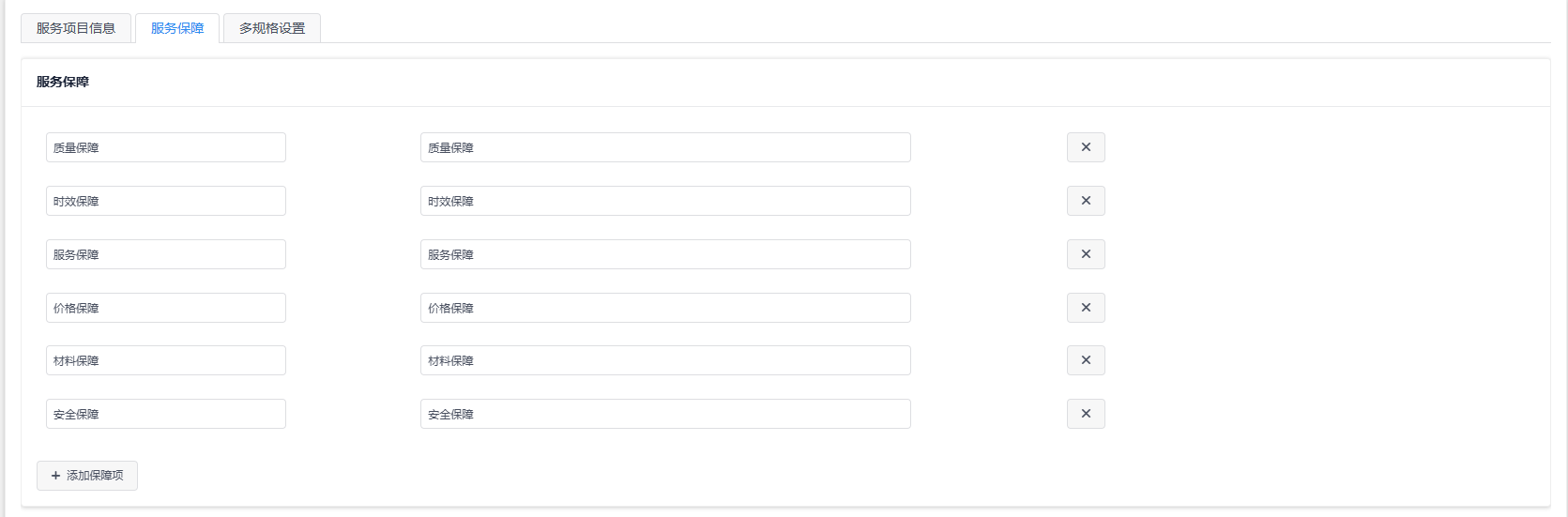Remove the 时效保障 row using X icon
Image resolution: width=1568 pixels, height=517 pixels.
tap(1086, 201)
